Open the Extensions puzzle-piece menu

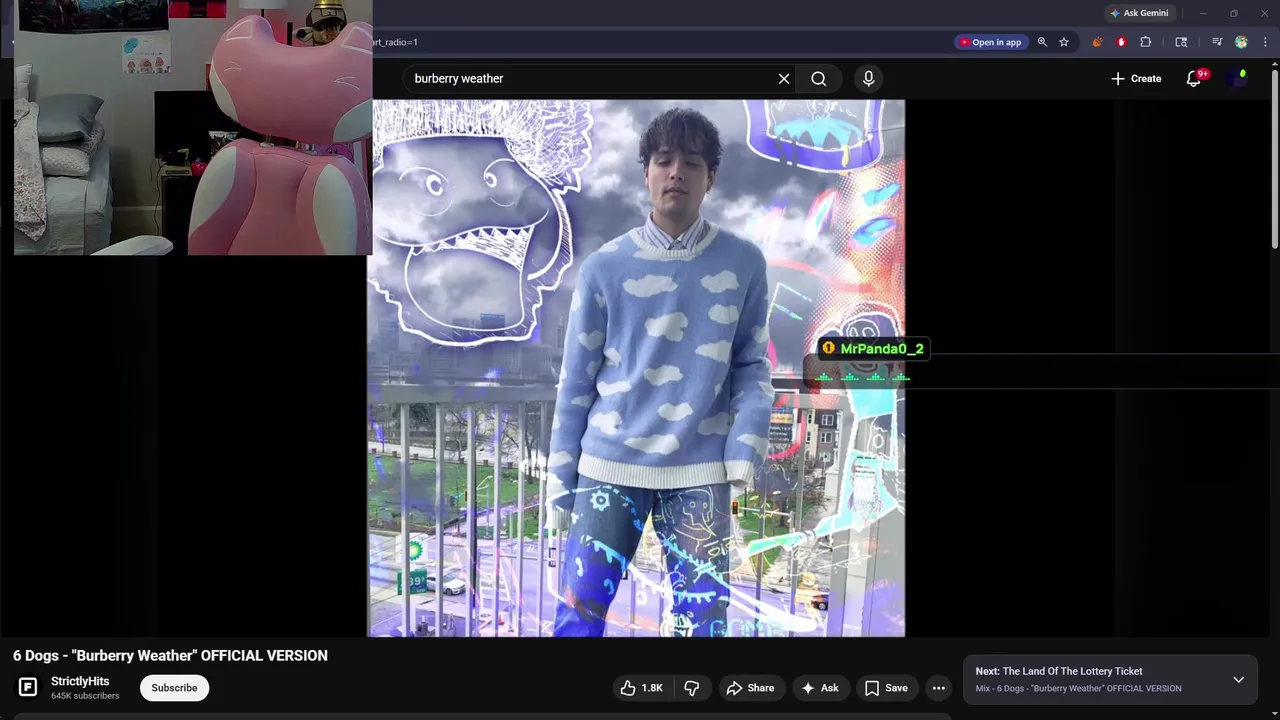coord(1146,42)
